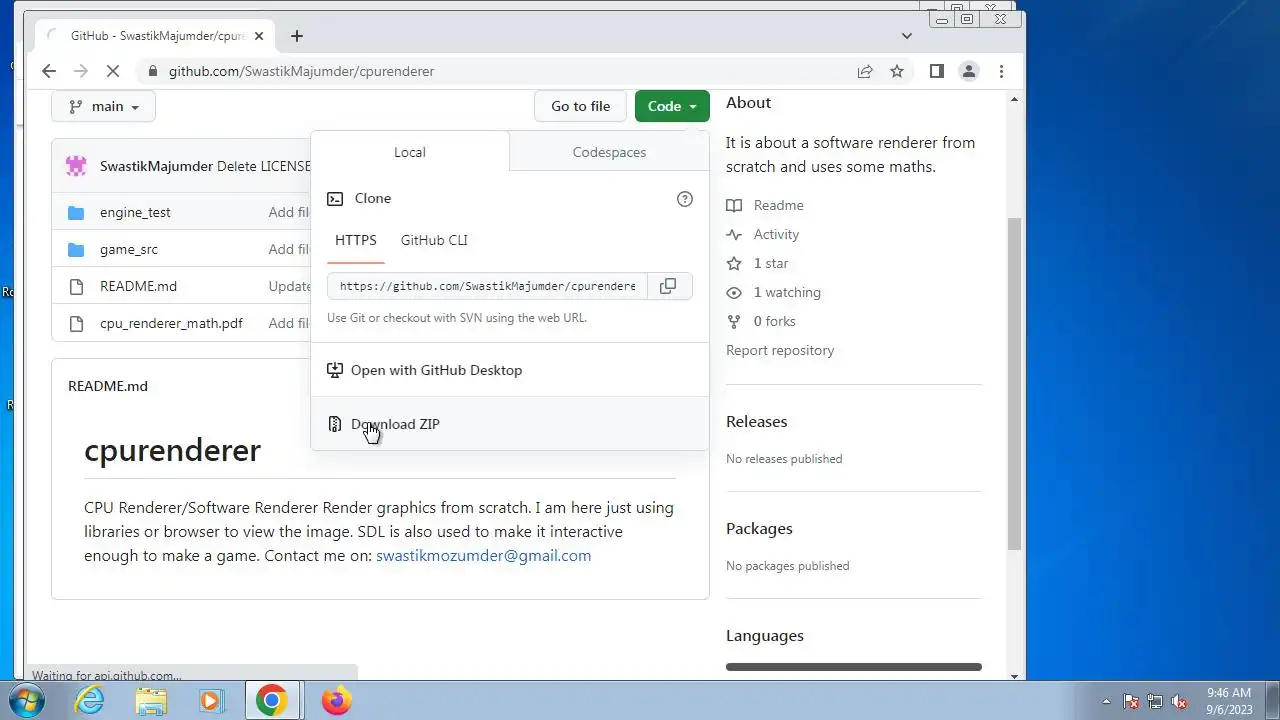
Task: Open the Releases heading link
Action: pyautogui.click(x=756, y=421)
